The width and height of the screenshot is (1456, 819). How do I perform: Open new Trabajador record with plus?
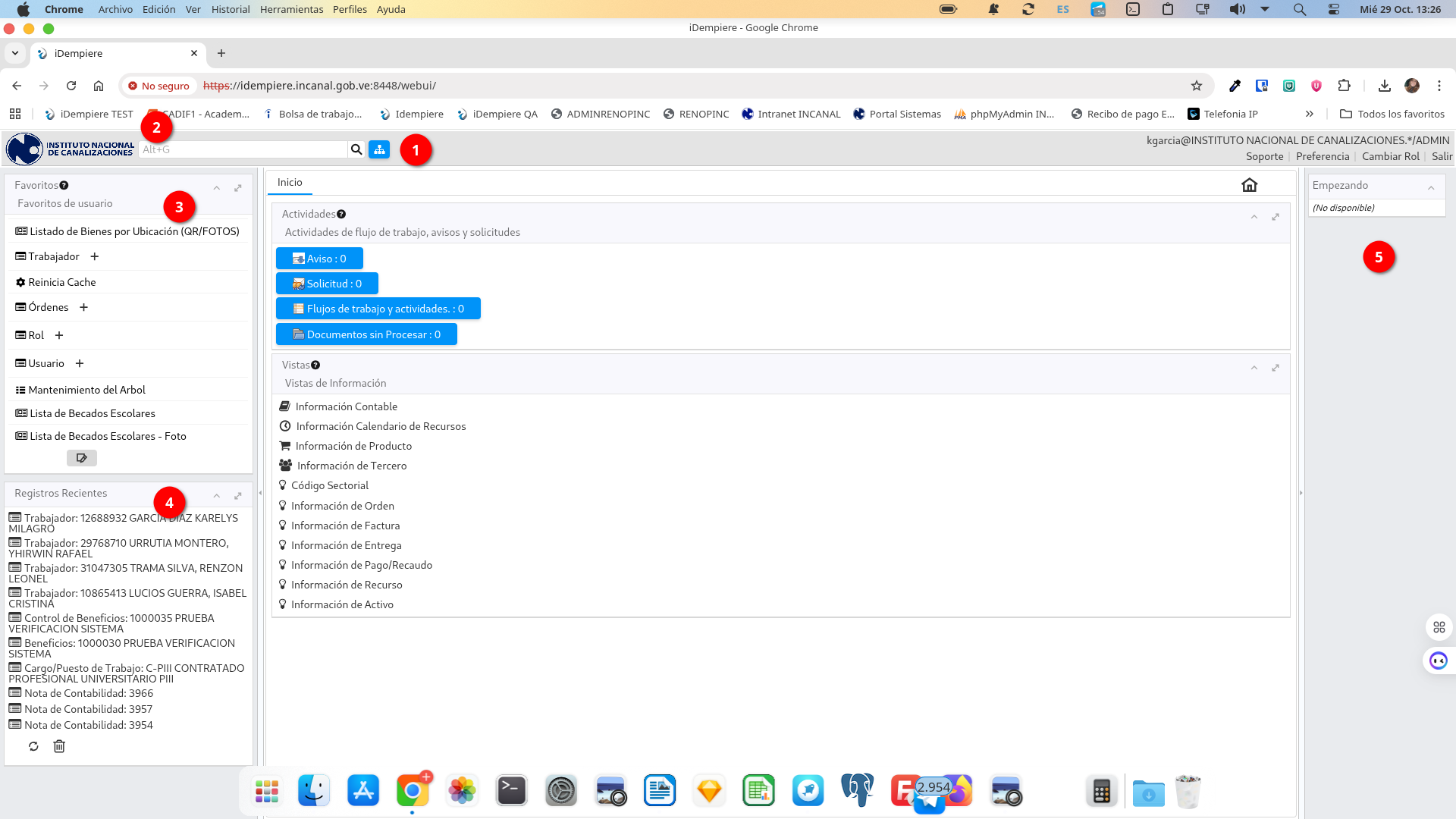tap(95, 256)
